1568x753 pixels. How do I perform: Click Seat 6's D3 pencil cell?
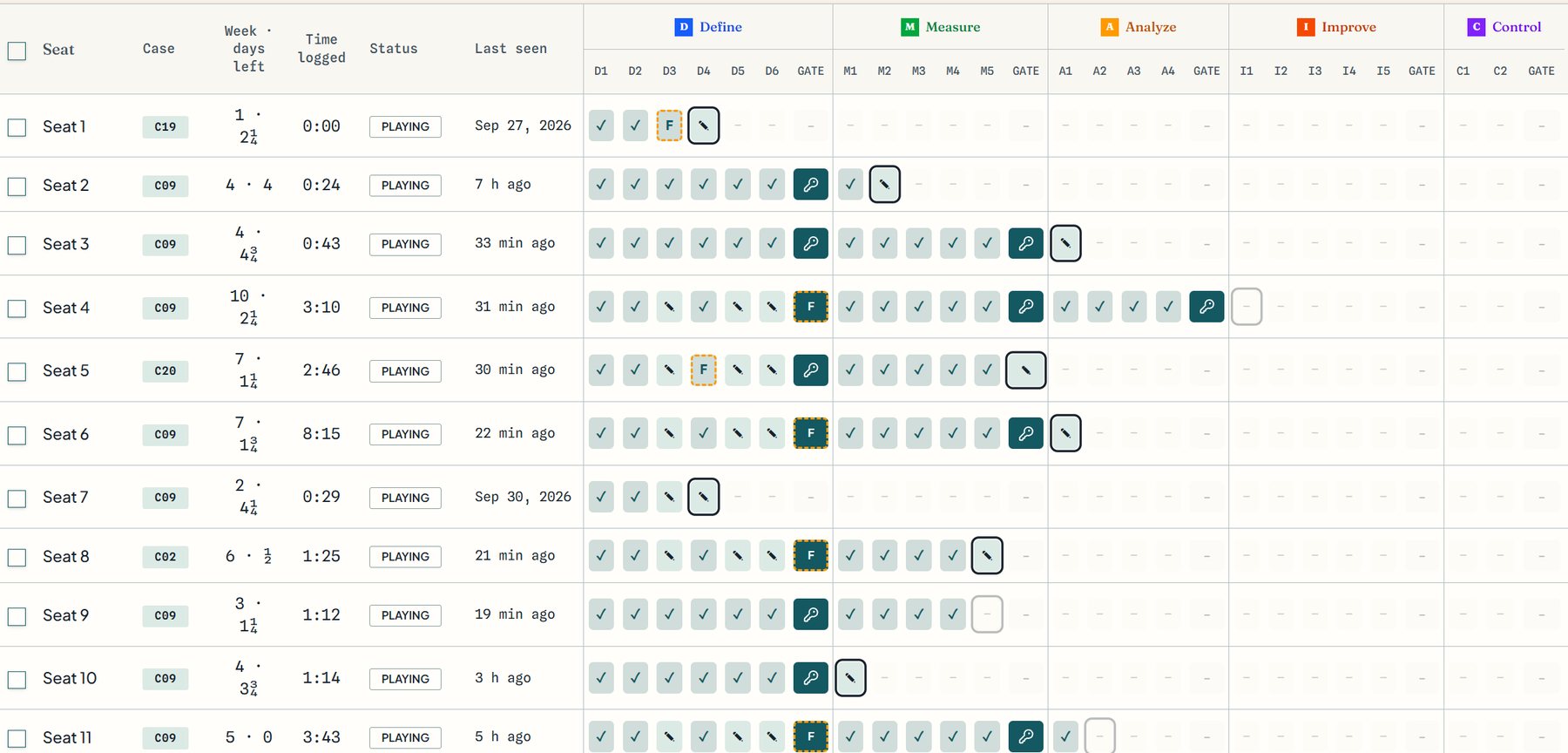(x=669, y=433)
